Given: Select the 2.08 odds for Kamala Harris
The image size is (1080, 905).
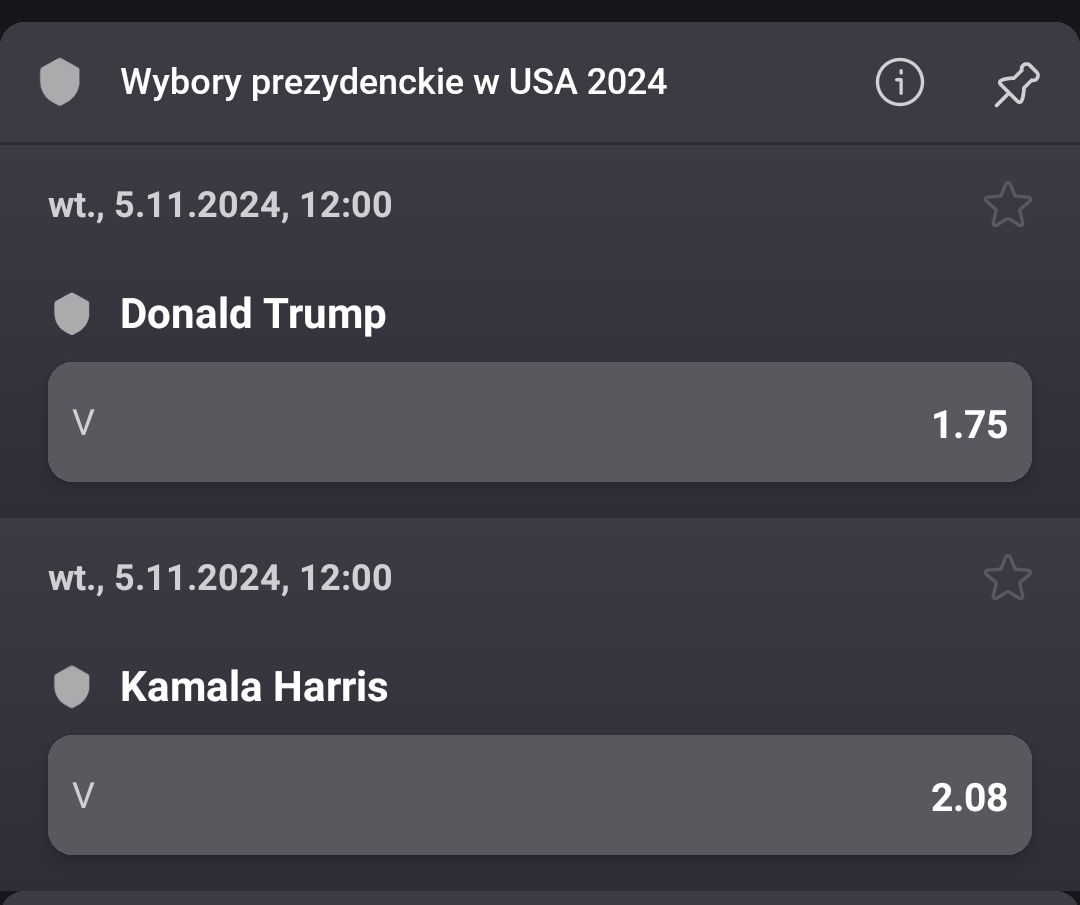Looking at the screenshot, I should [x=540, y=796].
